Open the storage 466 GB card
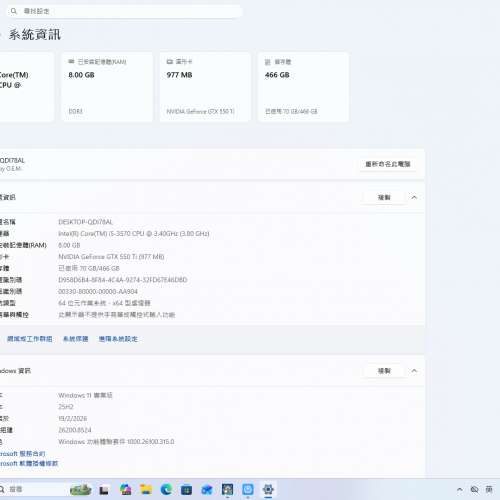The height and width of the screenshot is (500, 500). click(x=303, y=87)
